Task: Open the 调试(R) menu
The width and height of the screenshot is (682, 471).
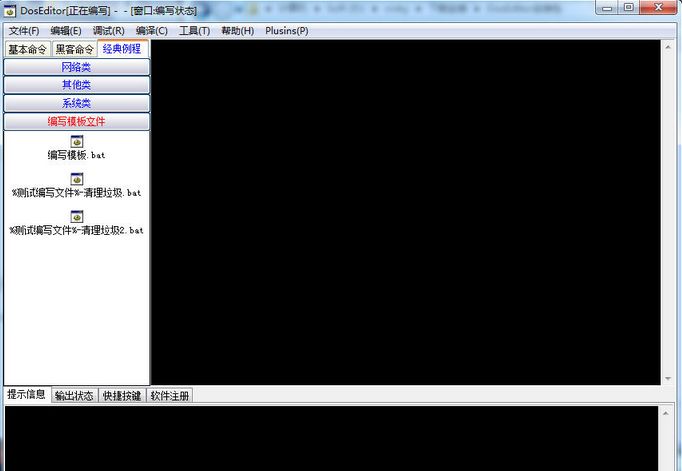Action: coord(108,31)
